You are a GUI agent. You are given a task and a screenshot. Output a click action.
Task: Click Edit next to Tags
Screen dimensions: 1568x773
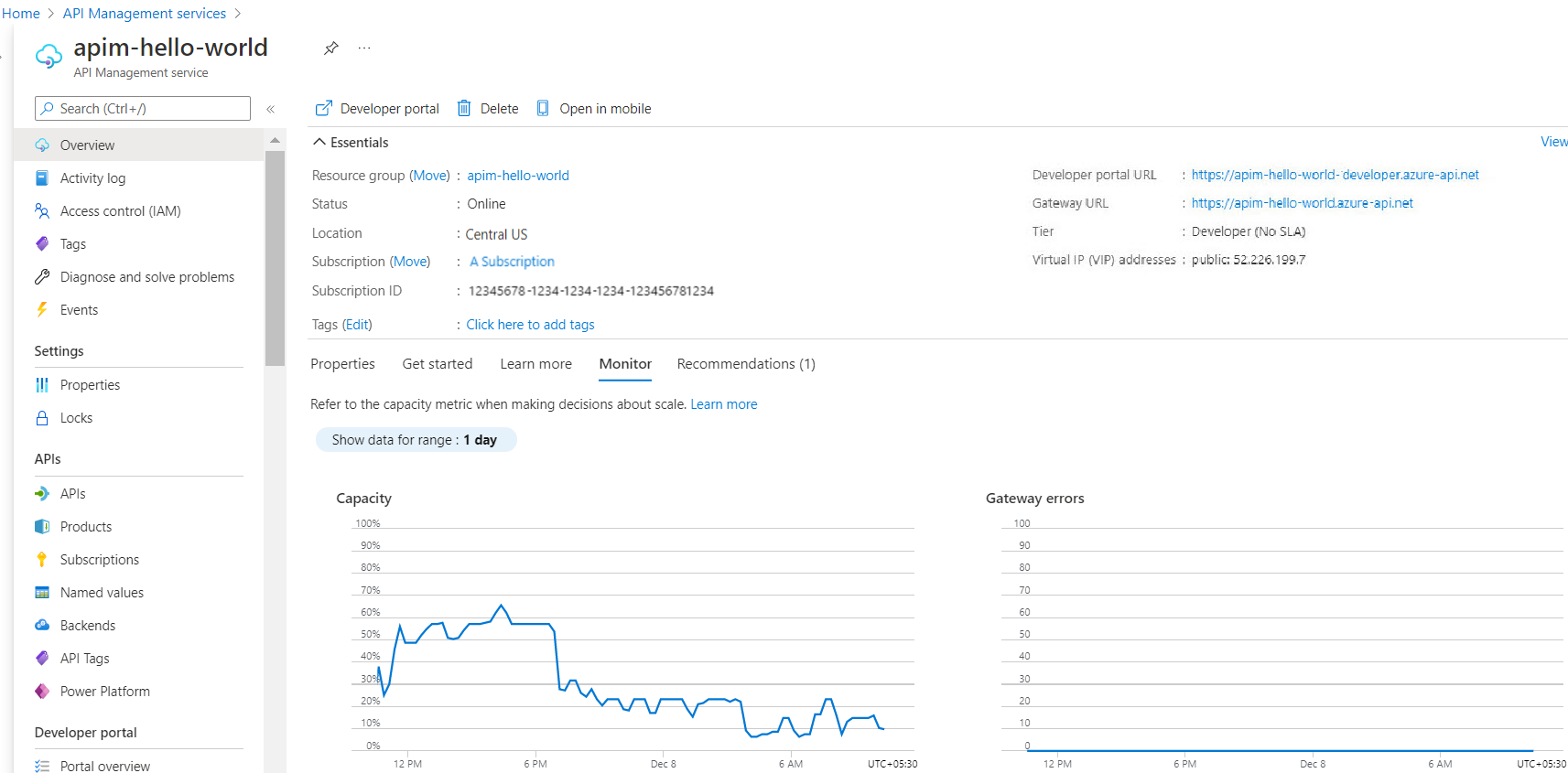[357, 325]
